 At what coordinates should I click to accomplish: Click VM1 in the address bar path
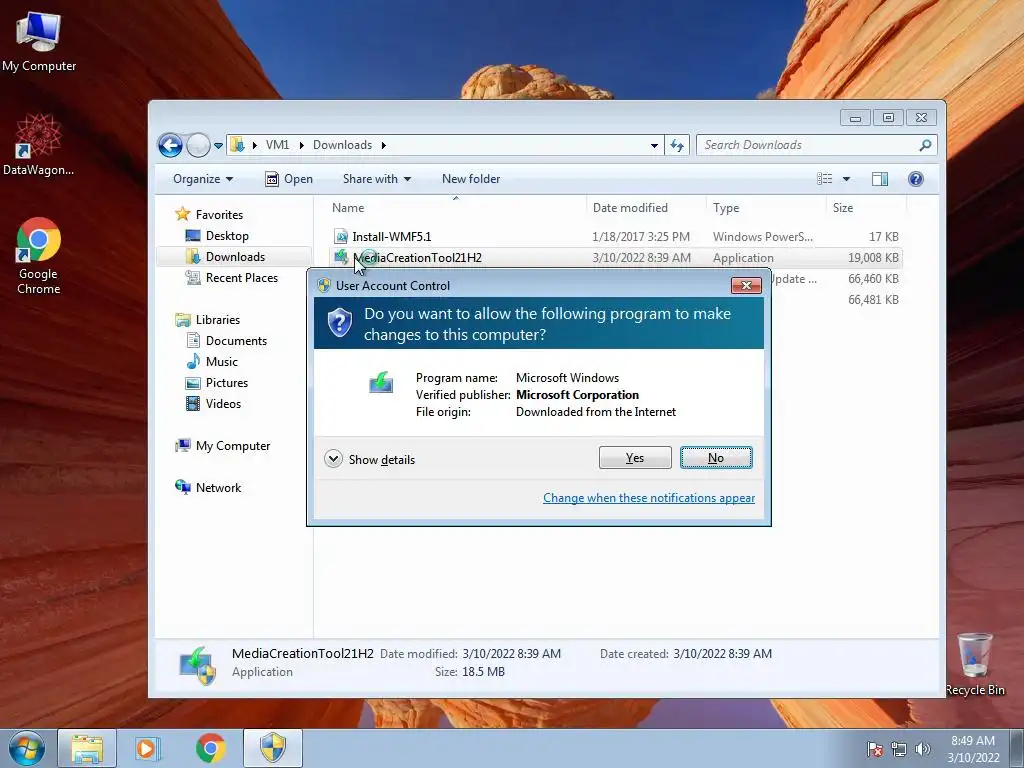click(x=277, y=145)
